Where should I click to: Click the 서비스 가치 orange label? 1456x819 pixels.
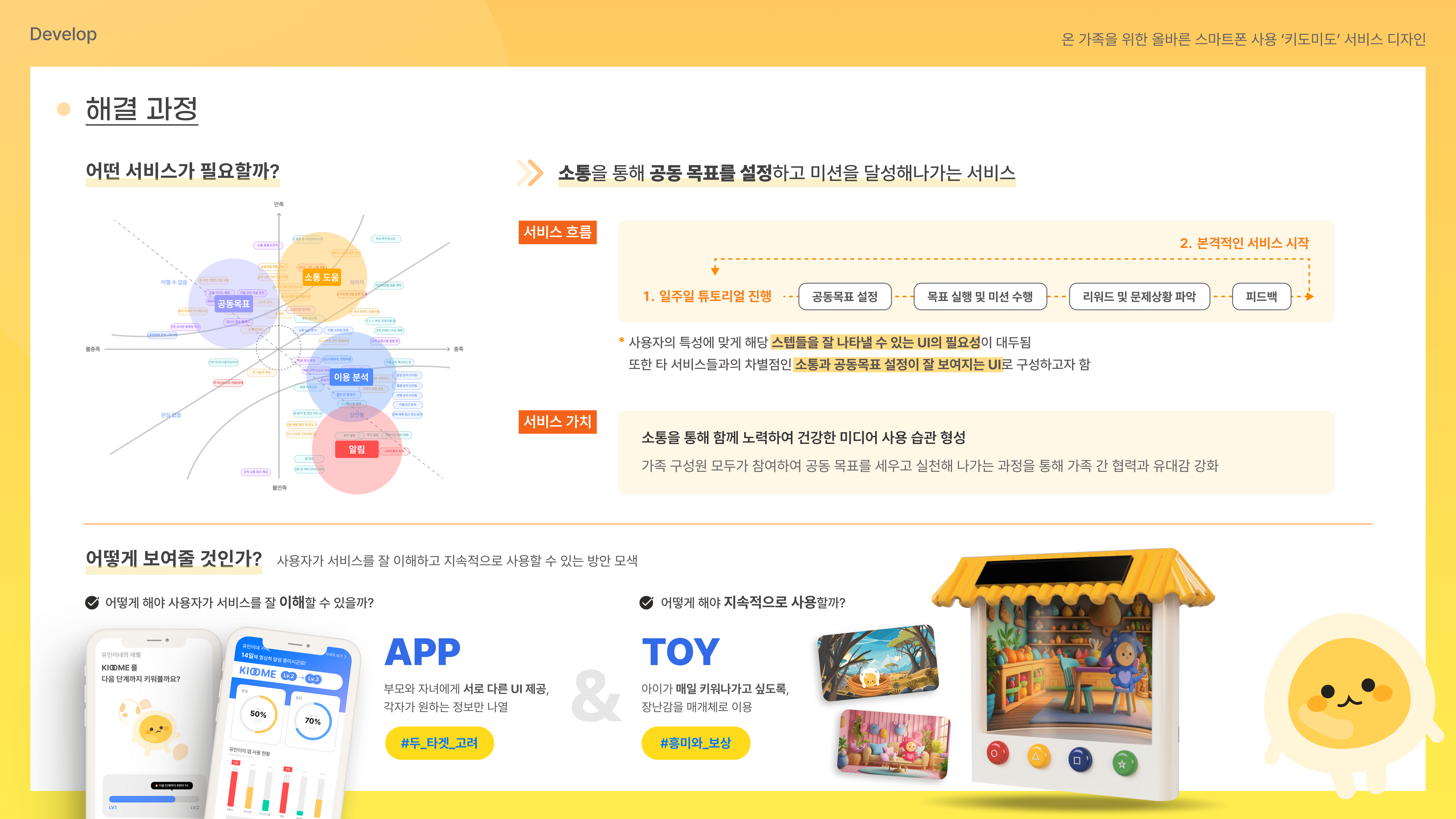click(557, 422)
